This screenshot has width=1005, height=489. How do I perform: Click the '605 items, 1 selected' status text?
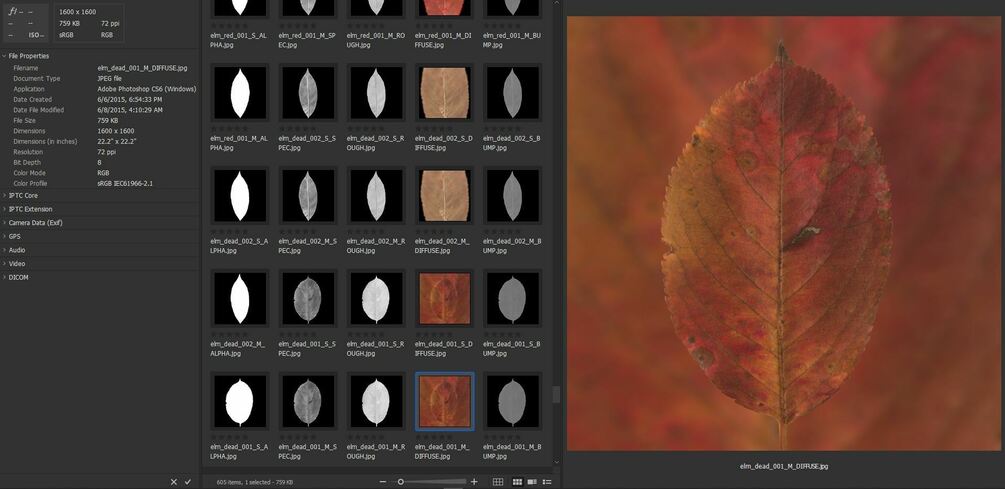pyautogui.click(x=255, y=482)
